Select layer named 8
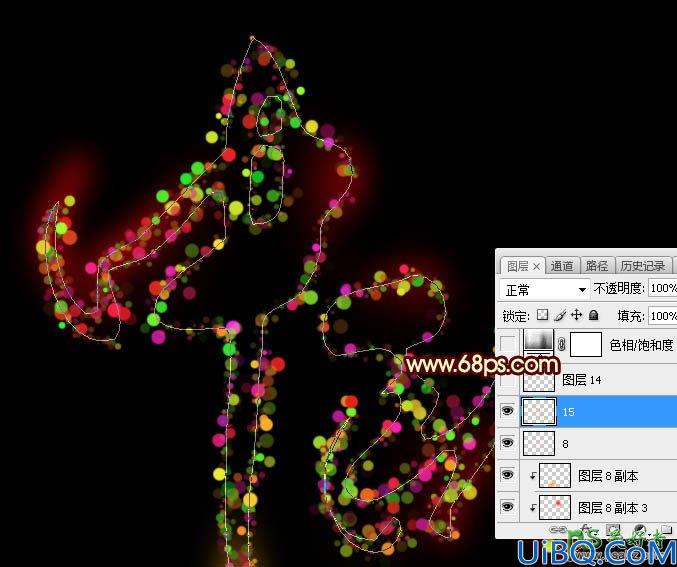This screenshot has height=567, width=677. point(565,444)
